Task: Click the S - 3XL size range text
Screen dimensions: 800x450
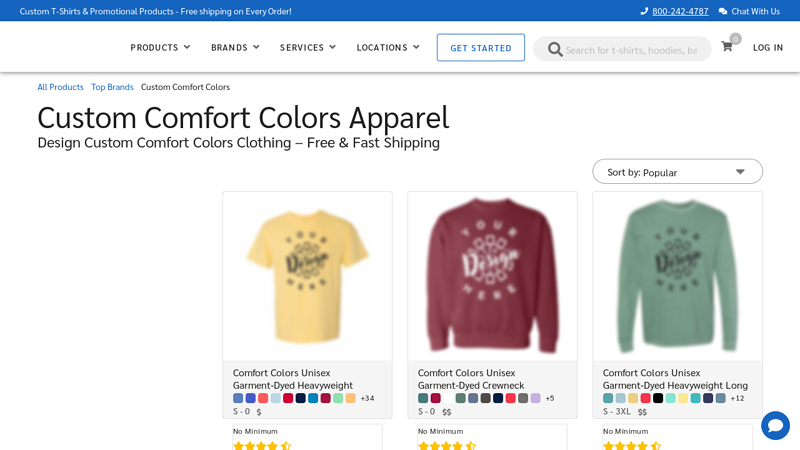Action: 616,411
